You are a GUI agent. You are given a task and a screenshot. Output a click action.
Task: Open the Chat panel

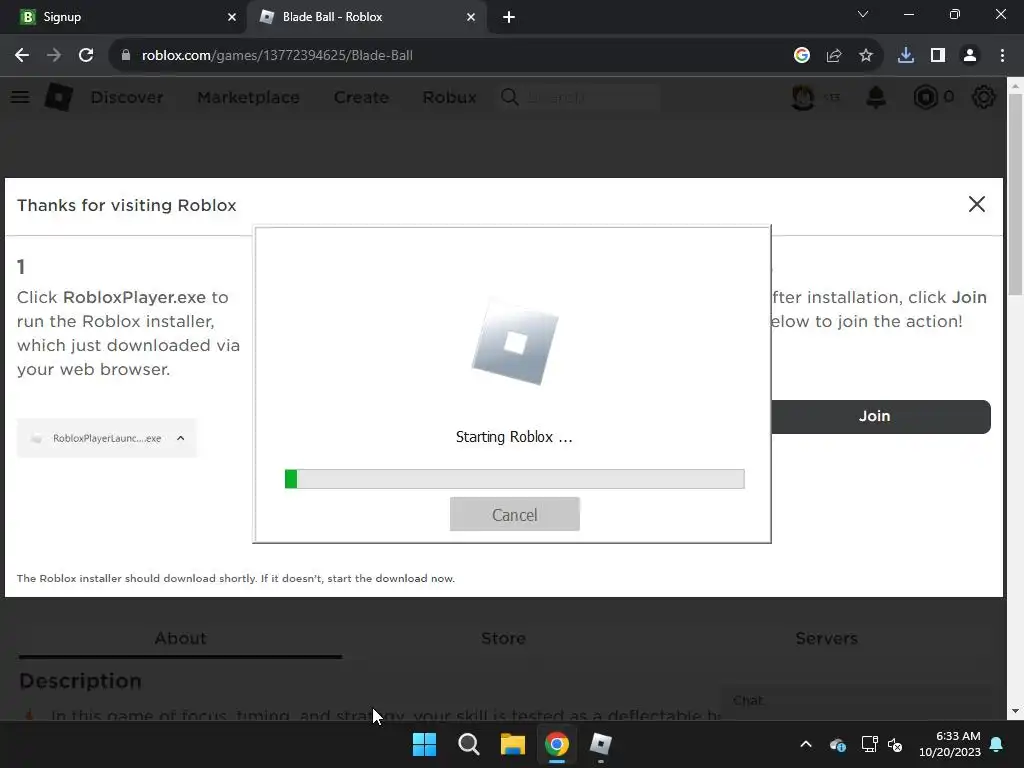[856, 701]
